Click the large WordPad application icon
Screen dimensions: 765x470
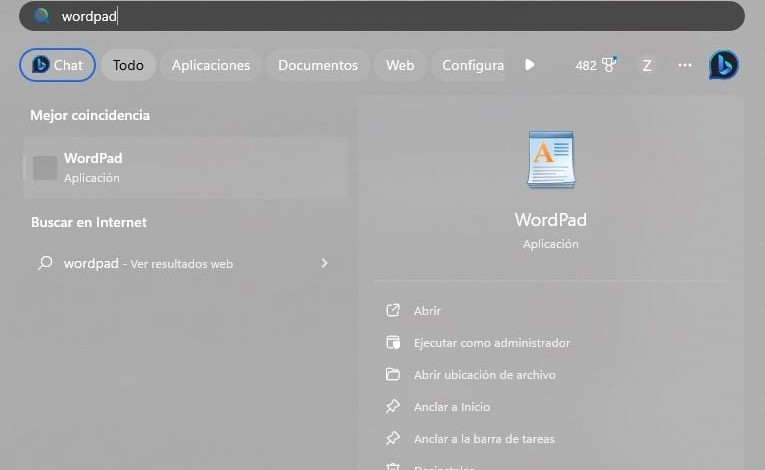point(551,159)
